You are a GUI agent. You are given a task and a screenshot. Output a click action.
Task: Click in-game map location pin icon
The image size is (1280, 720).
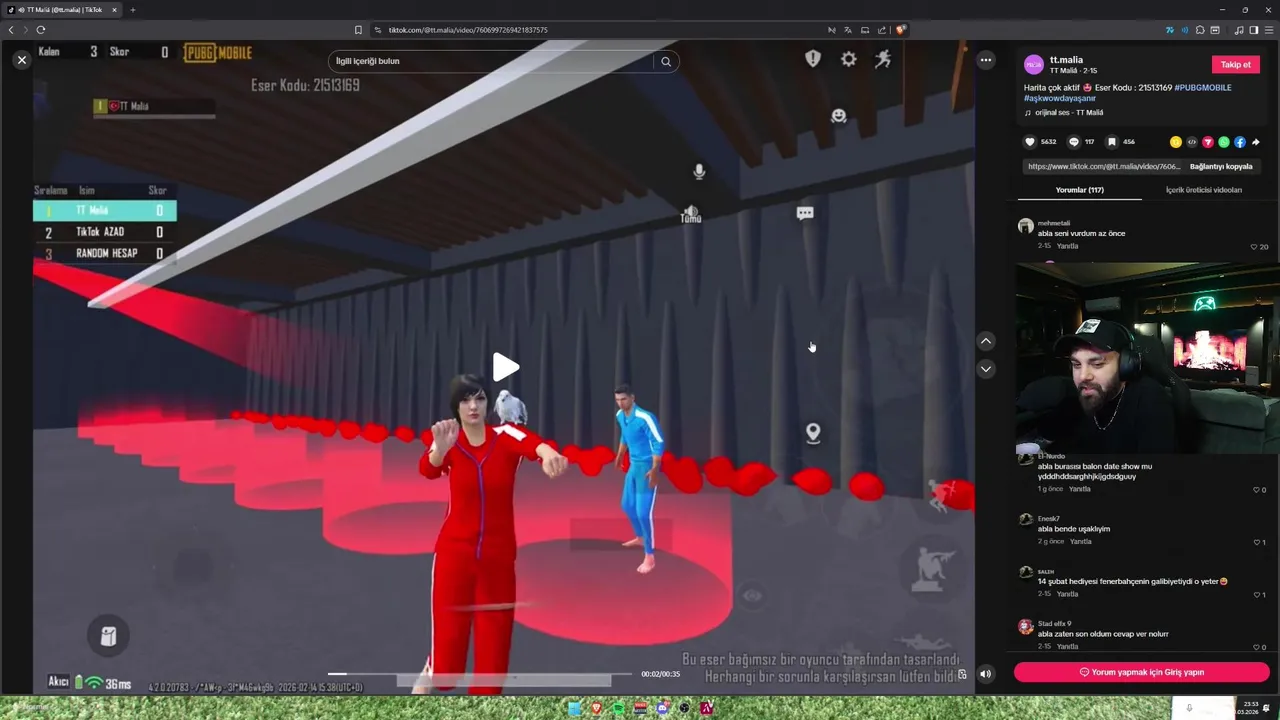(813, 433)
